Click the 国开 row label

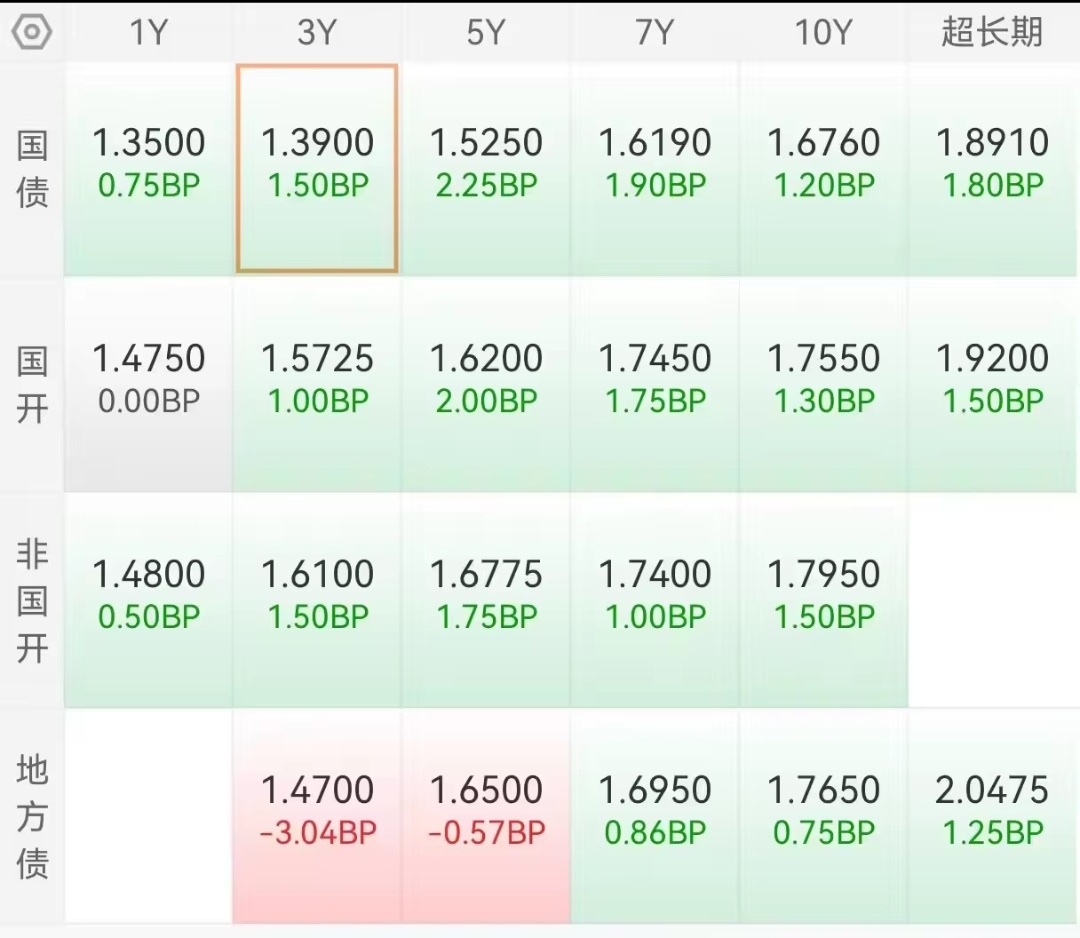[x=32, y=385]
